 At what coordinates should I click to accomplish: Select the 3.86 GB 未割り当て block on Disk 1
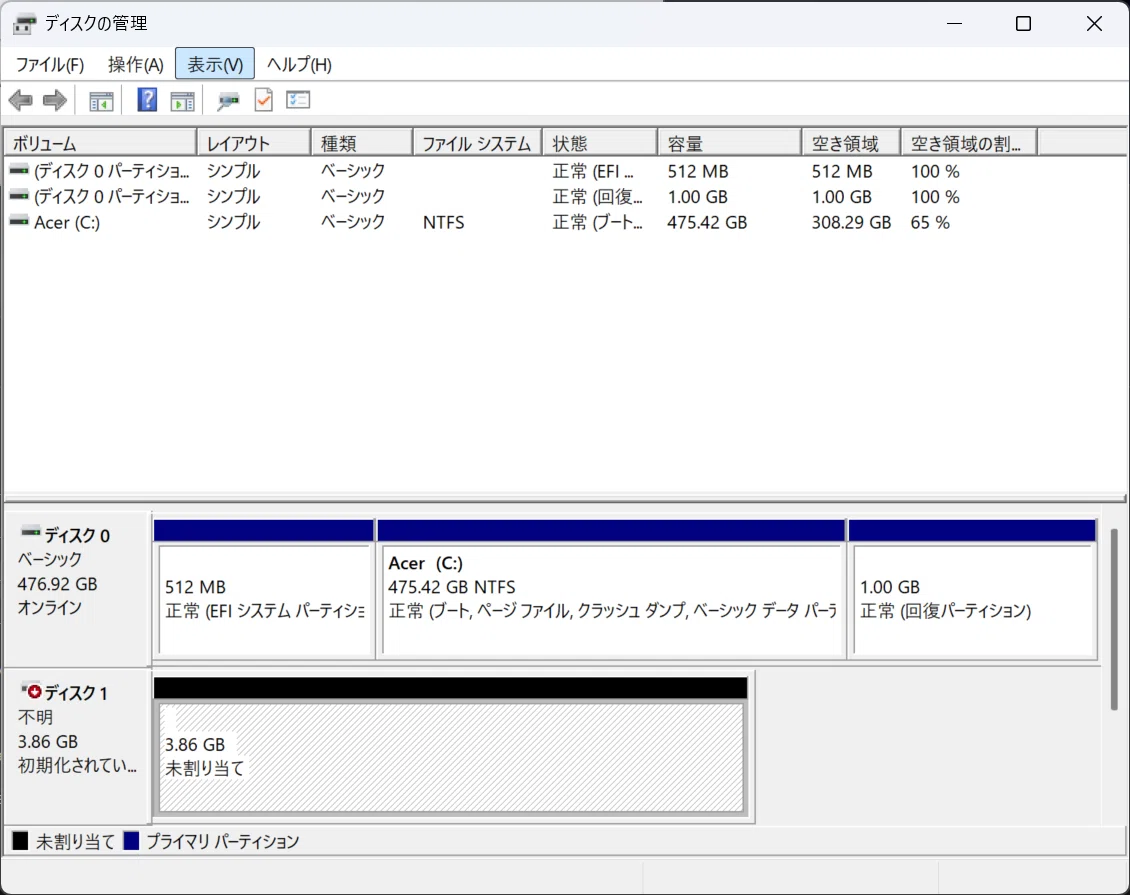pyautogui.click(x=451, y=757)
